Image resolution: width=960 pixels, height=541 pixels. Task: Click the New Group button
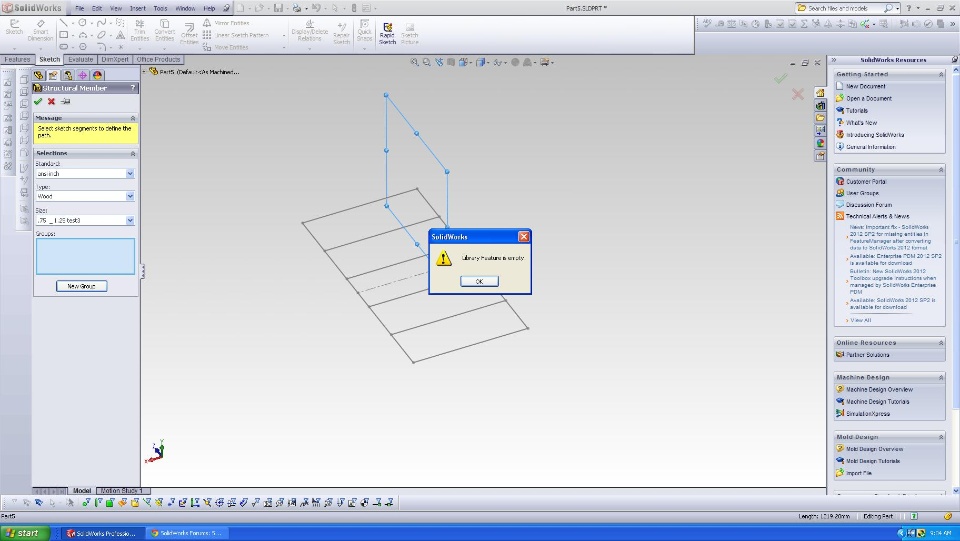(81, 286)
